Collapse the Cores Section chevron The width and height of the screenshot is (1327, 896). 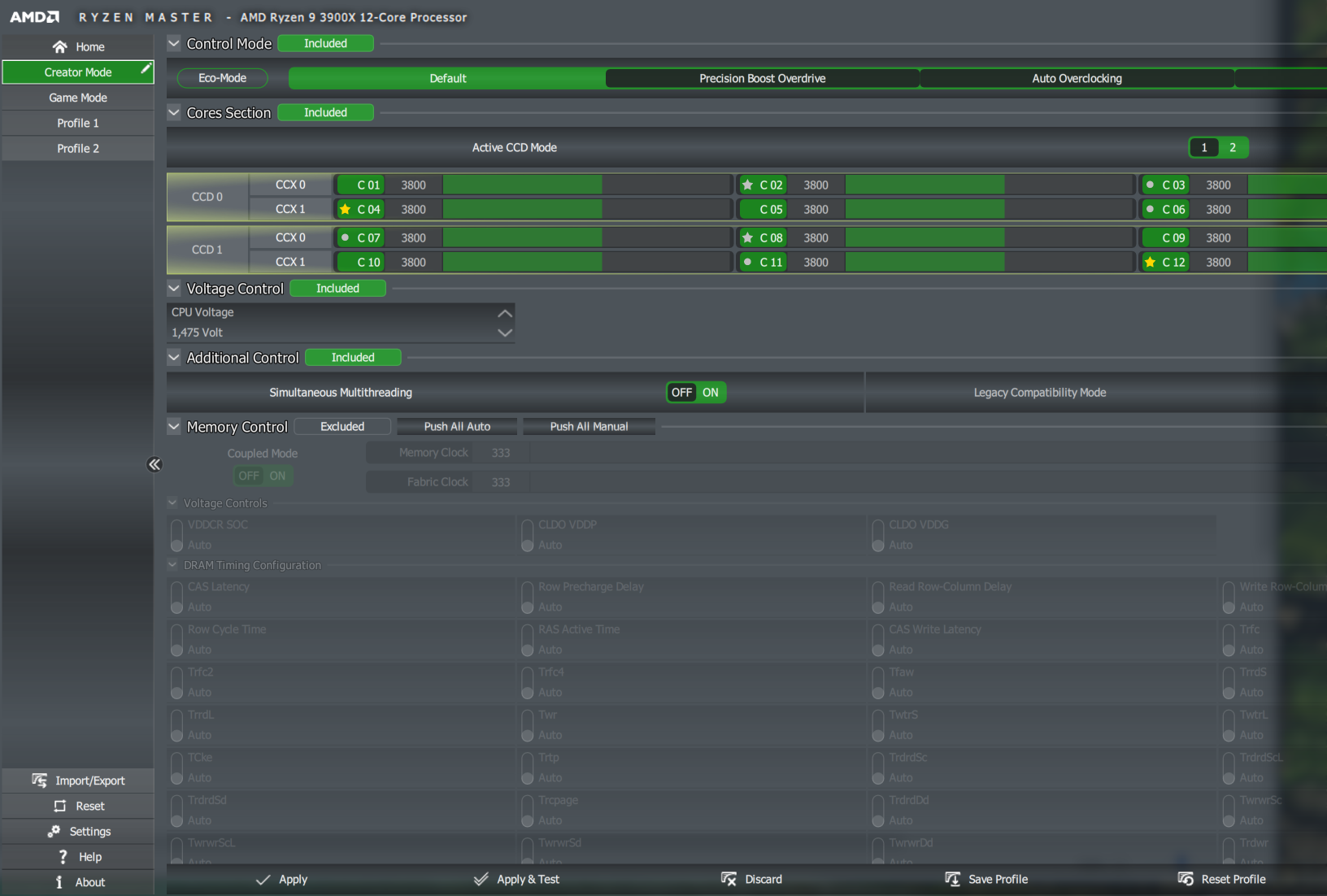[x=174, y=112]
